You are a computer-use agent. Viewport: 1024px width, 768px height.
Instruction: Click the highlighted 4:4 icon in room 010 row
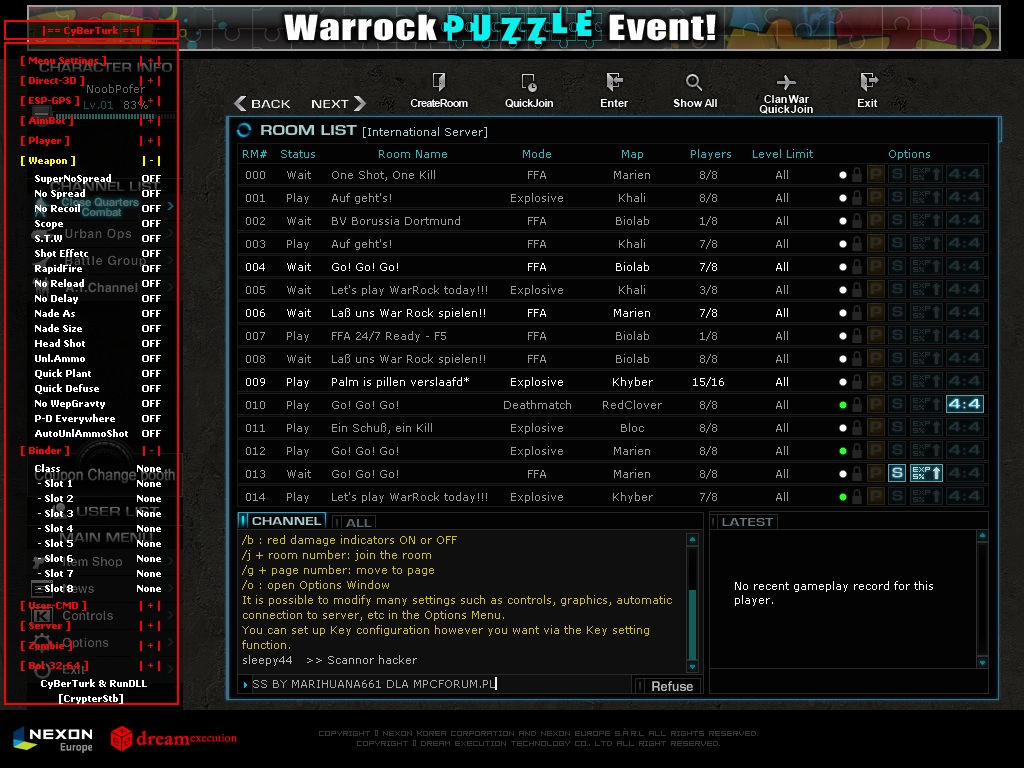pos(965,404)
